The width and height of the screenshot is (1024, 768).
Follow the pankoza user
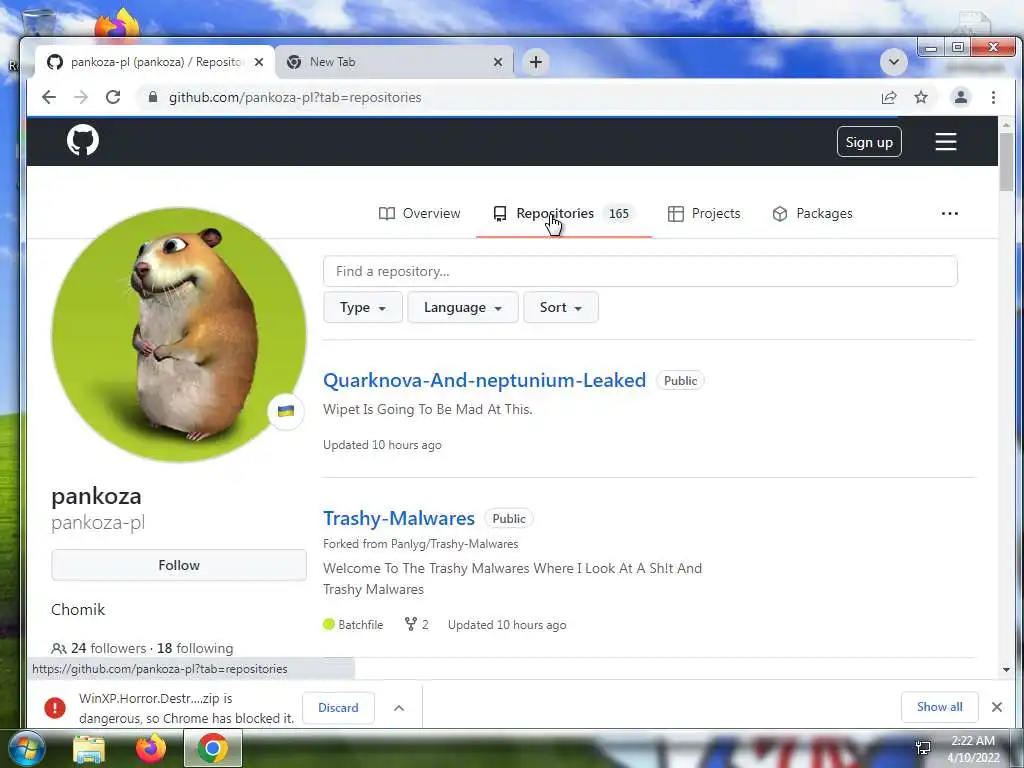point(179,565)
